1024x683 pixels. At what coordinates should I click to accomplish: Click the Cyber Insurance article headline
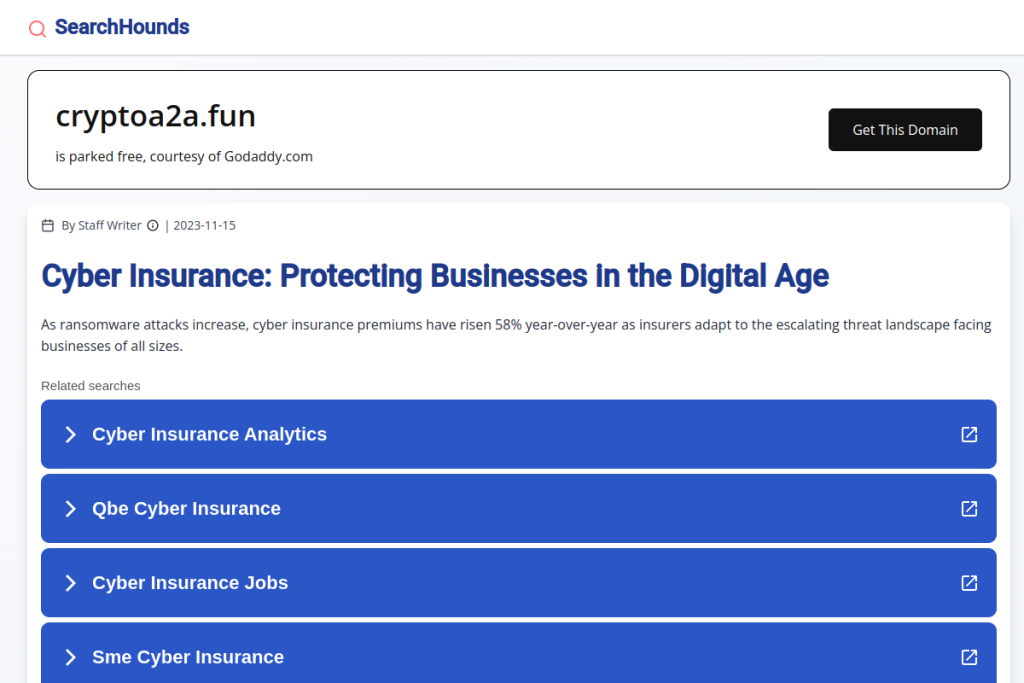(435, 275)
